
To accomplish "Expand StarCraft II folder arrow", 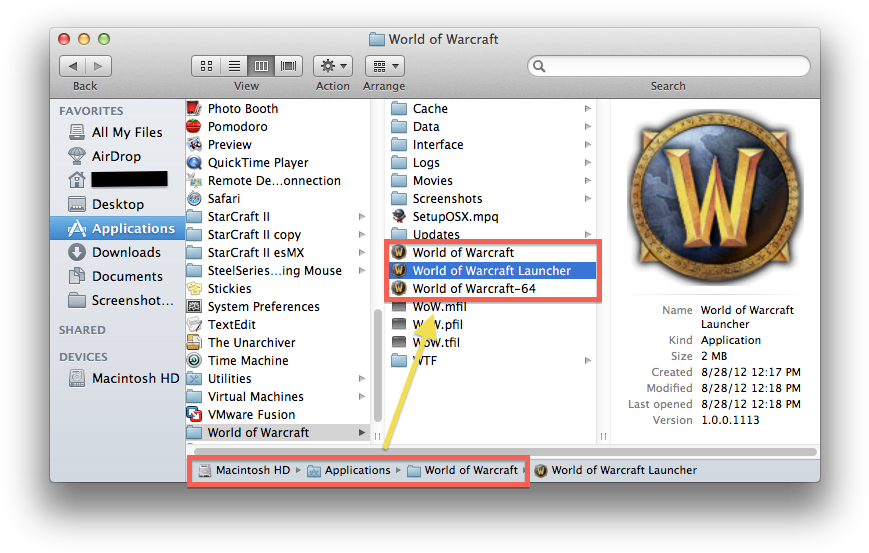I will pos(362,217).
